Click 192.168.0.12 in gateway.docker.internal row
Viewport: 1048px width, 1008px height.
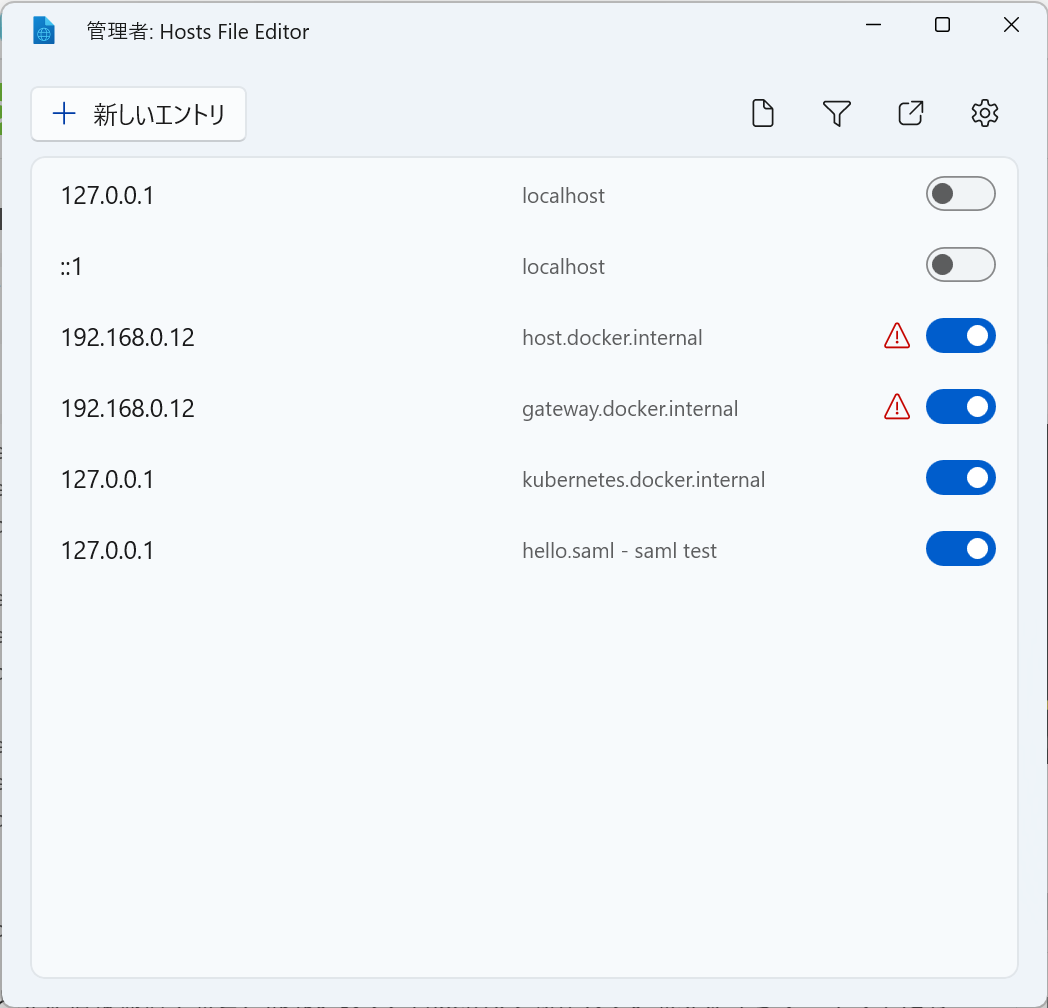128,408
